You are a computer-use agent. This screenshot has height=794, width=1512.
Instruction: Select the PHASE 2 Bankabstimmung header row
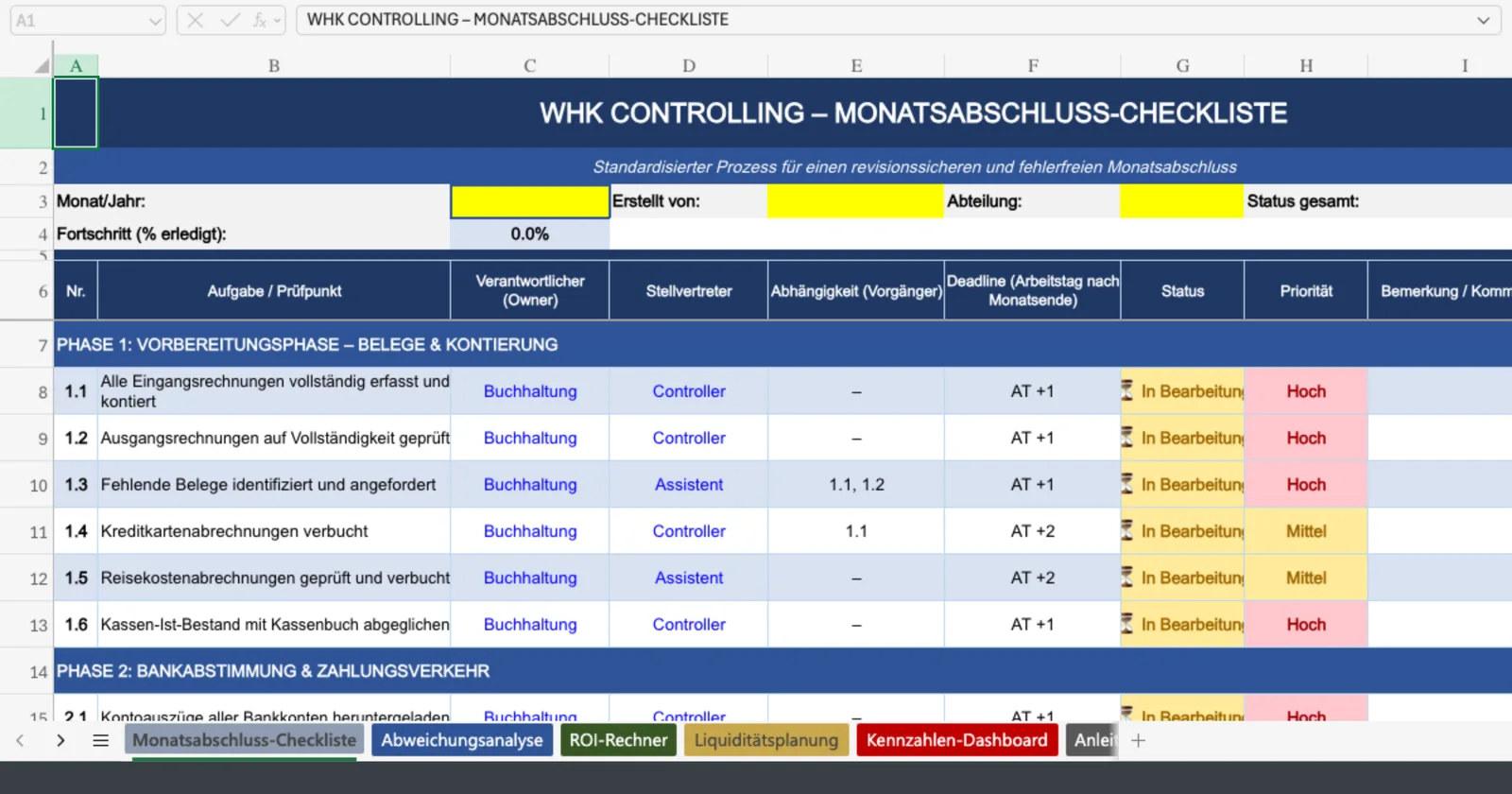(x=782, y=671)
